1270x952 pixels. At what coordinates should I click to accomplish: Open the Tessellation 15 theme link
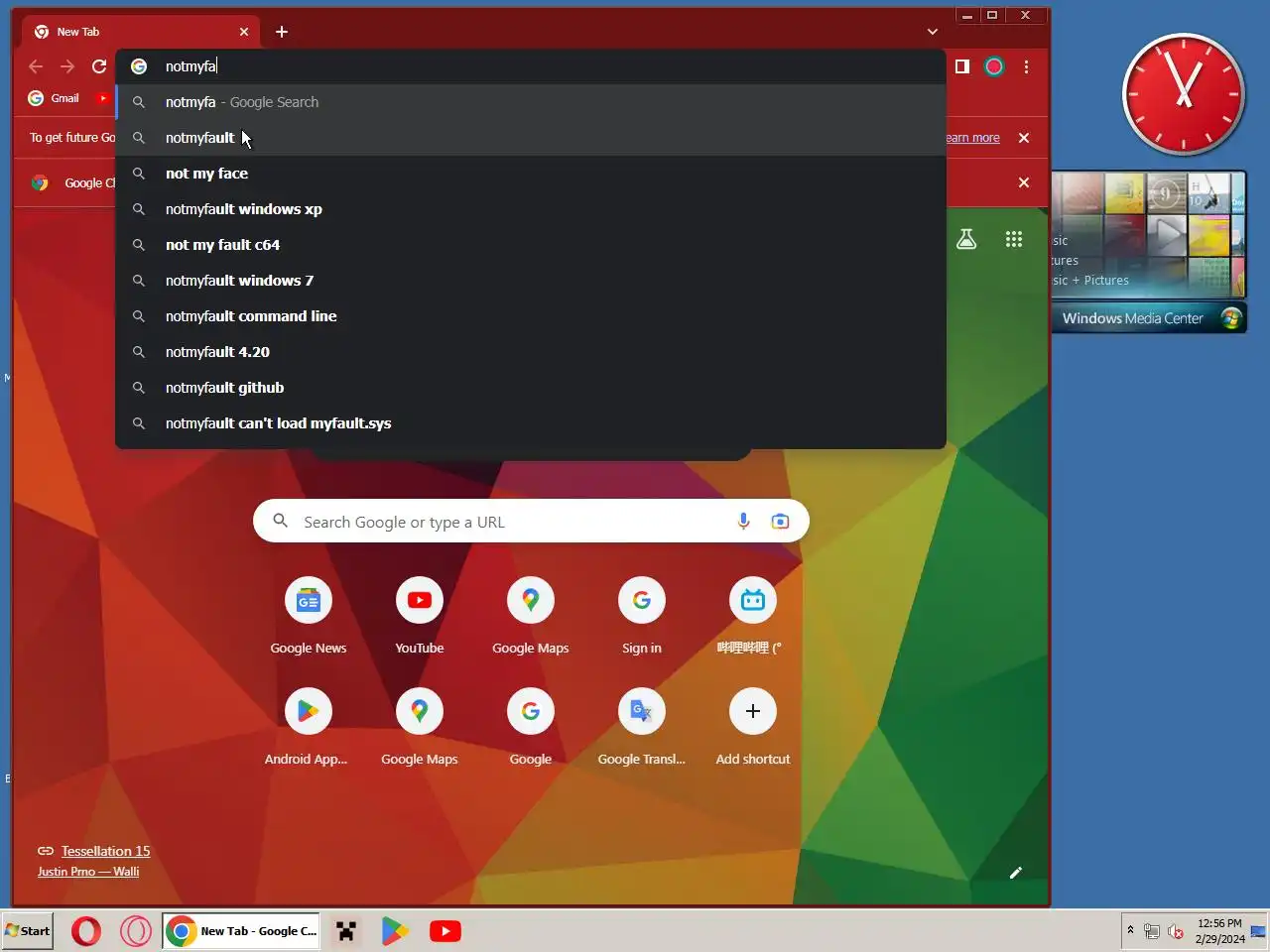[105, 851]
